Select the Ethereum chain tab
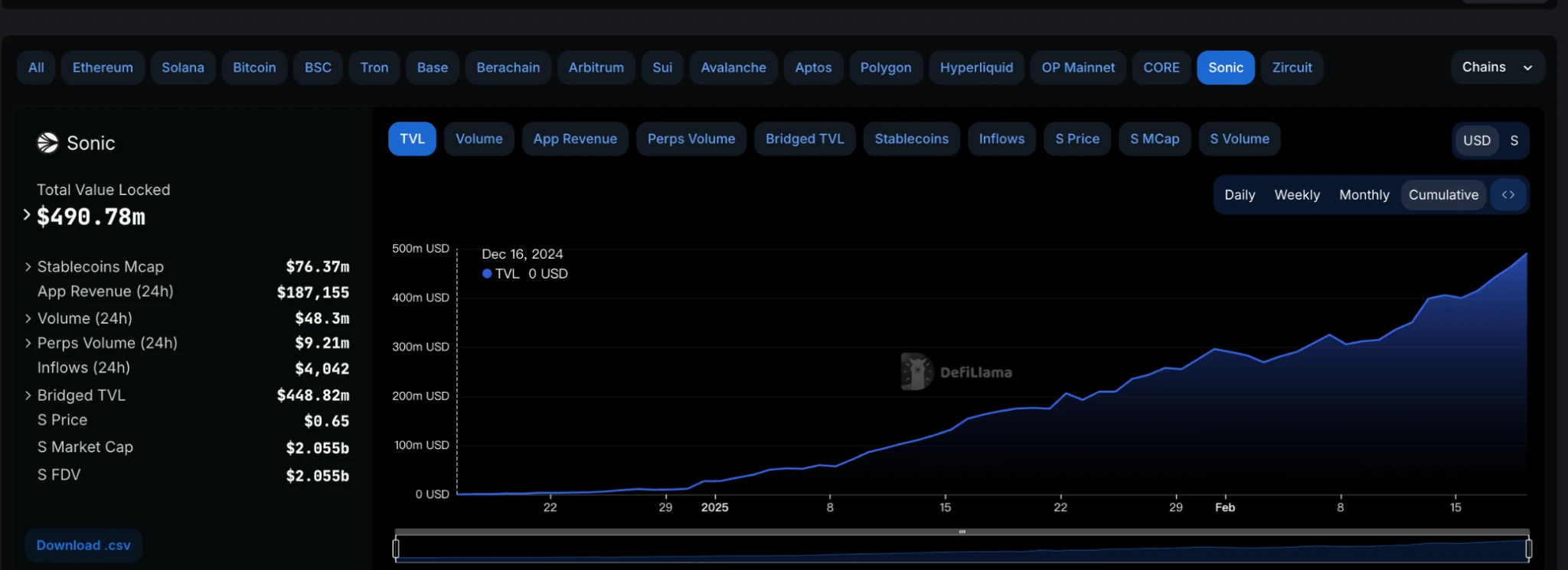Viewport: 1568px width, 570px height. pyautogui.click(x=103, y=68)
